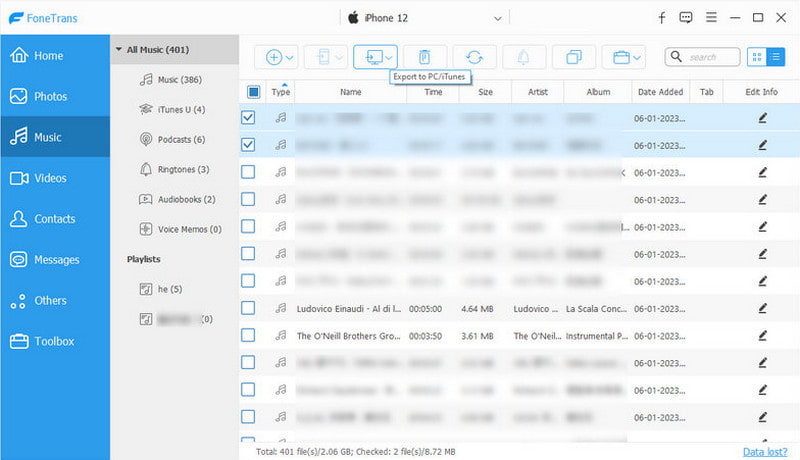The width and height of the screenshot is (800, 460).
Task: Collapse the All Music (401) tree
Action: point(119,49)
